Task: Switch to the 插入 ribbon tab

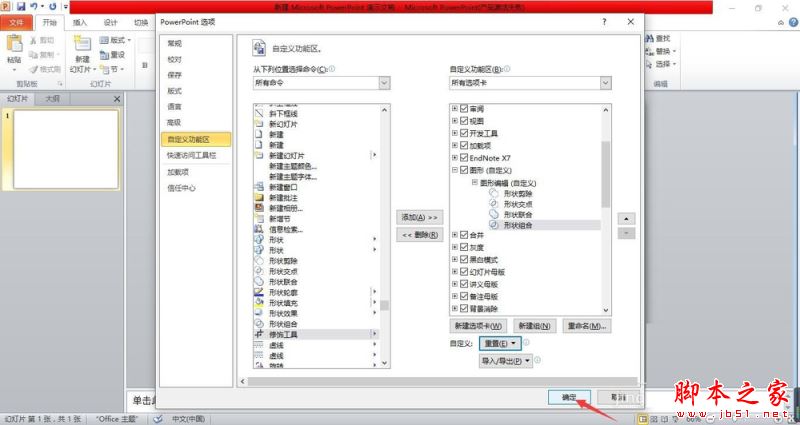Action: [80, 22]
